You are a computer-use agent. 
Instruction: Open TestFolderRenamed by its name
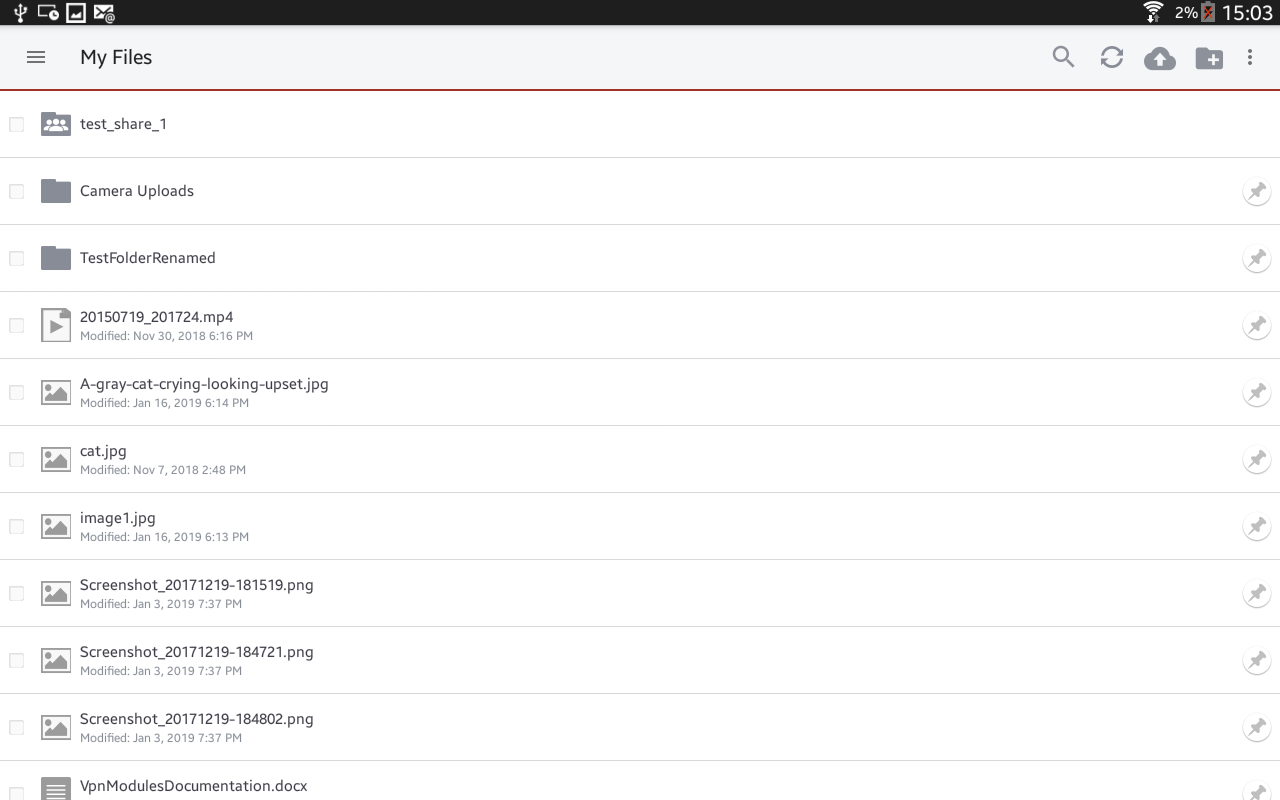148,258
